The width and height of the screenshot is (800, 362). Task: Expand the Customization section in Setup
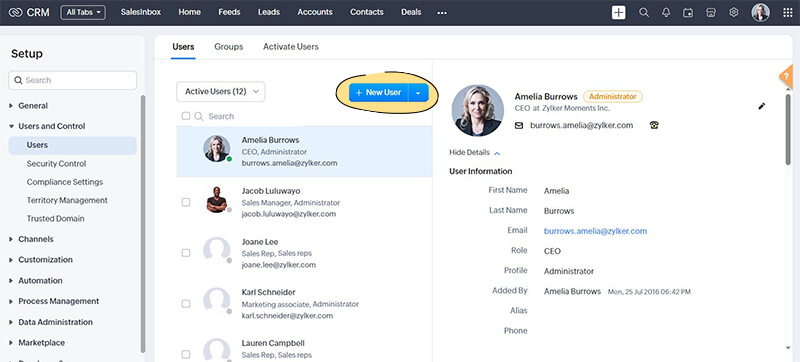pos(45,260)
